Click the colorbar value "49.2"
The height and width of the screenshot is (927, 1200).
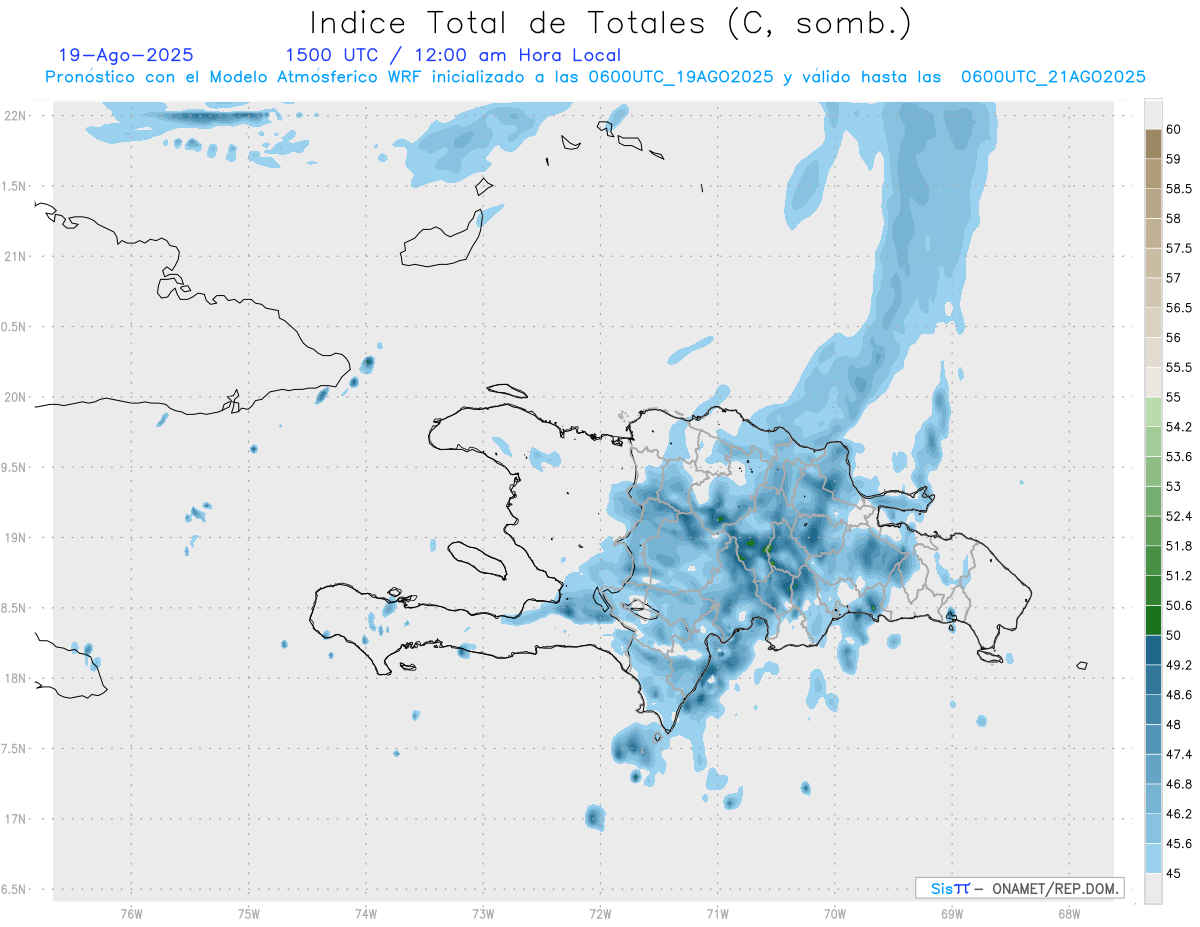1178,665
